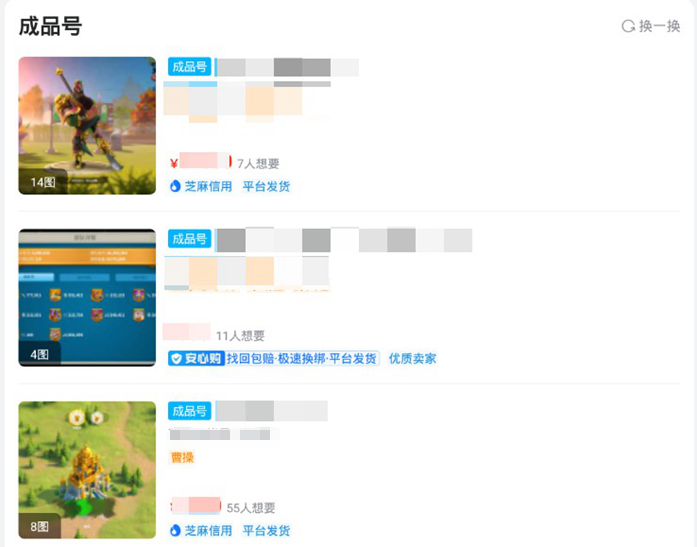This screenshot has width=697, height=547.
Task: Click the 安心购 shield icon
Action: pos(176,358)
